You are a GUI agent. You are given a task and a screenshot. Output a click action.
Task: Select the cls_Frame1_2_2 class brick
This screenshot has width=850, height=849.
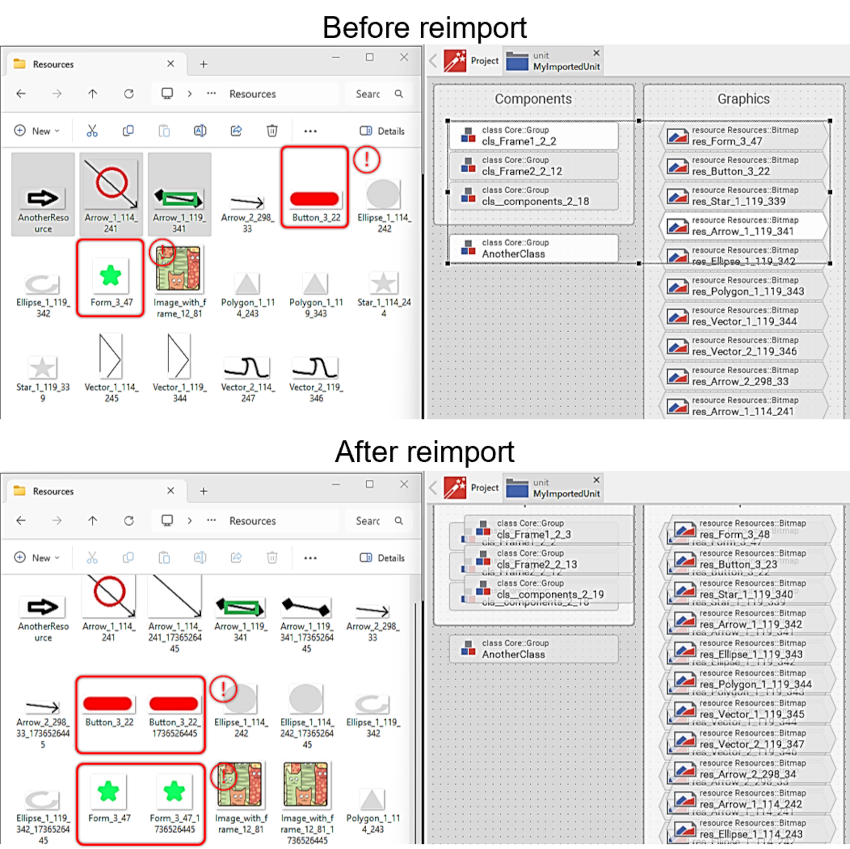click(533, 136)
